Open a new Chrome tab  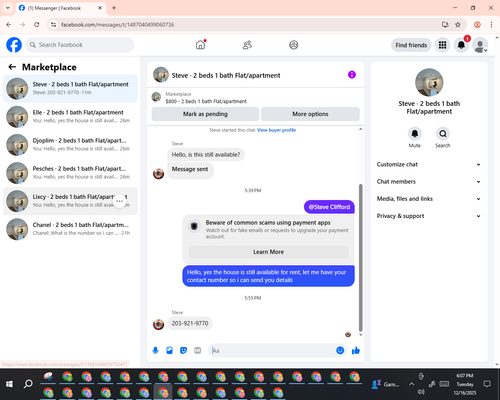click(x=114, y=8)
